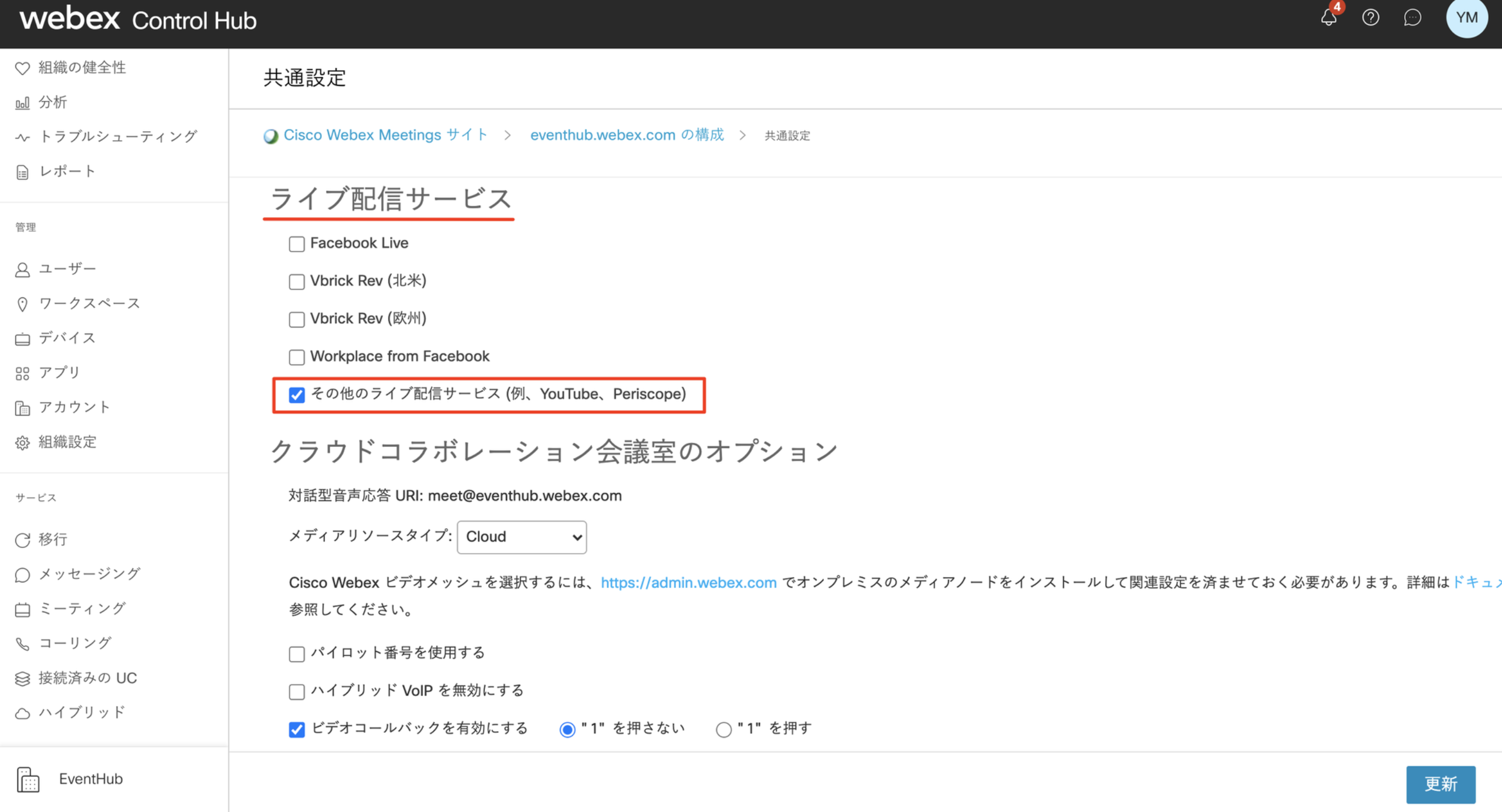Open the YM user profile avatar
Image resolution: width=1502 pixels, height=812 pixels.
pos(1466,18)
